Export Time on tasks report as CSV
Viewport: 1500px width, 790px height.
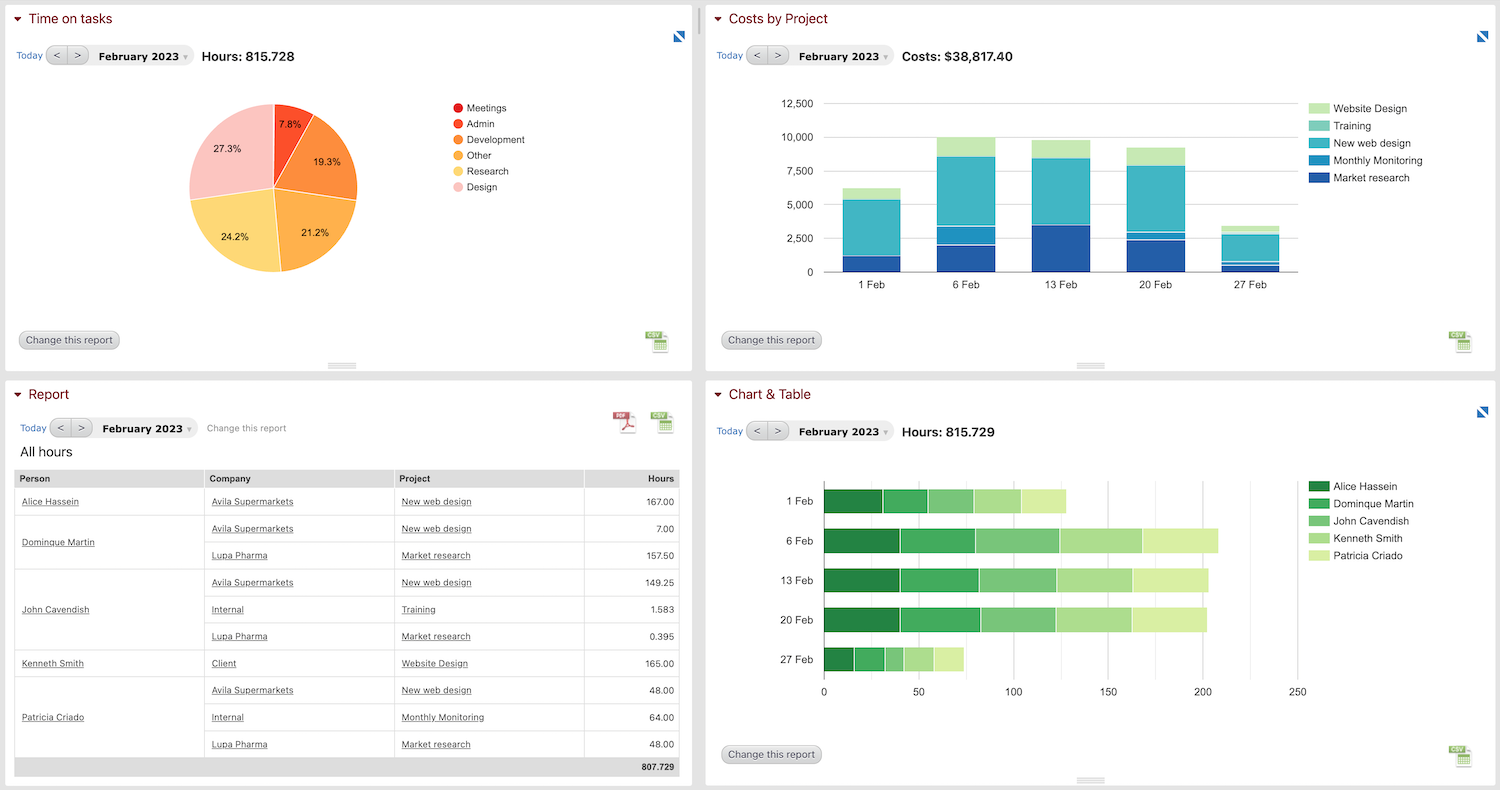tap(656, 342)
